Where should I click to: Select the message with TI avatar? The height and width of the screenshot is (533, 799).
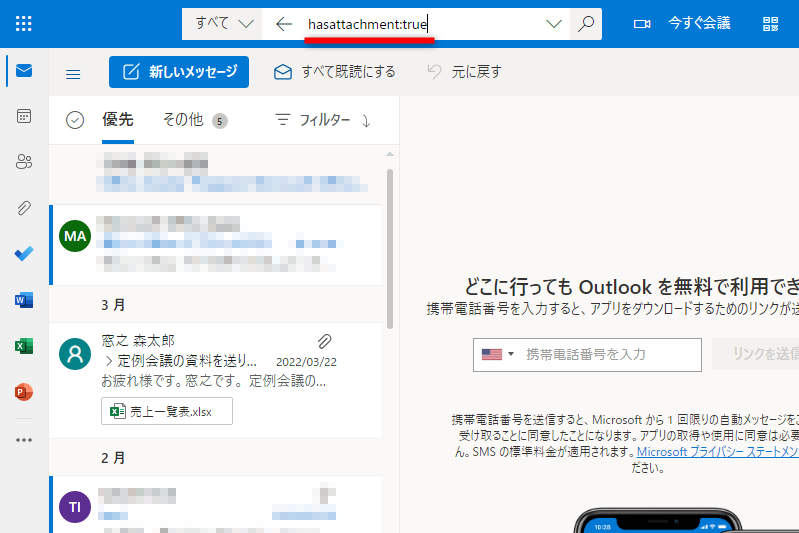216,504
